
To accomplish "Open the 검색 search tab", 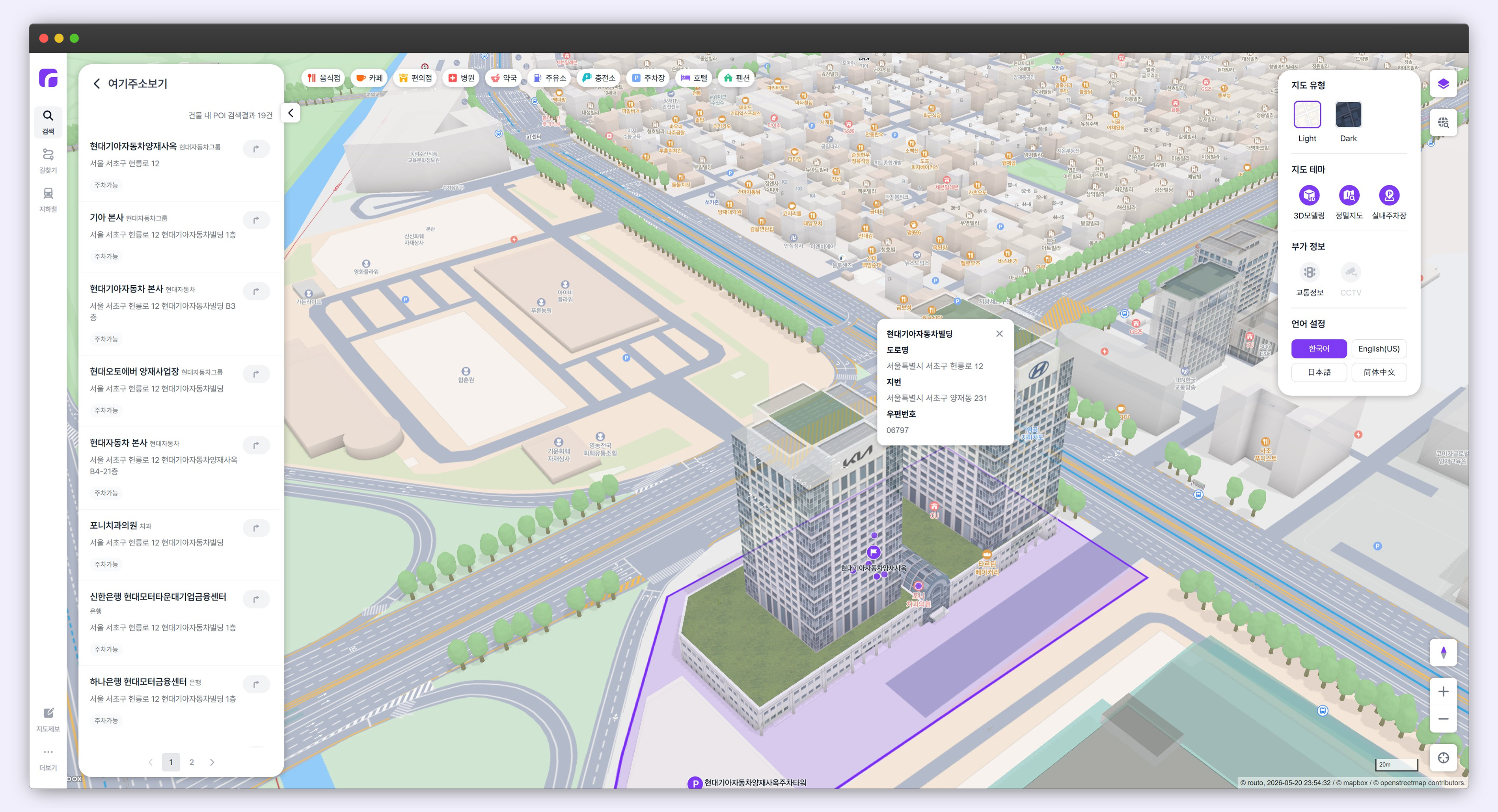I will 48,122.
